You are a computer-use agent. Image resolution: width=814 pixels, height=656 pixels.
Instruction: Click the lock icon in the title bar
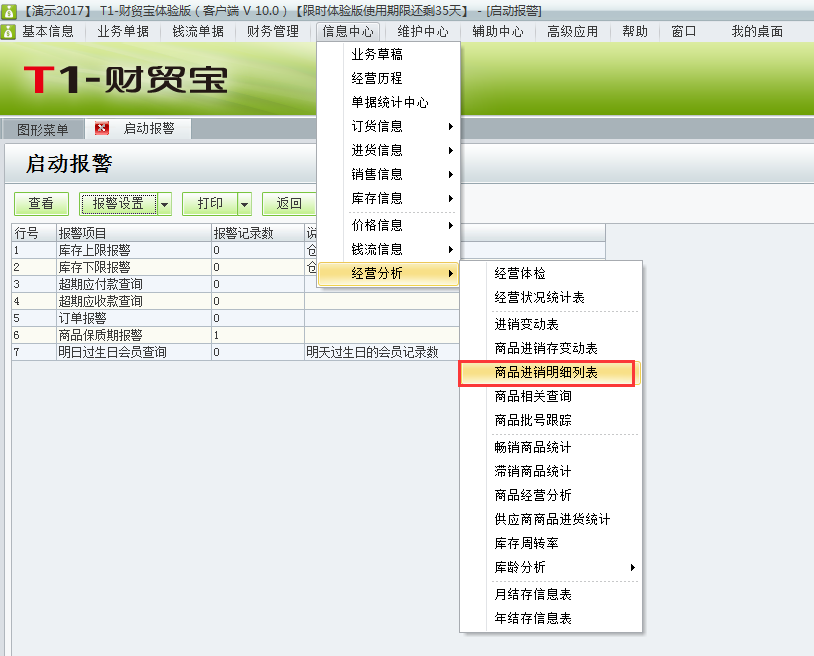tap(10, 9)
